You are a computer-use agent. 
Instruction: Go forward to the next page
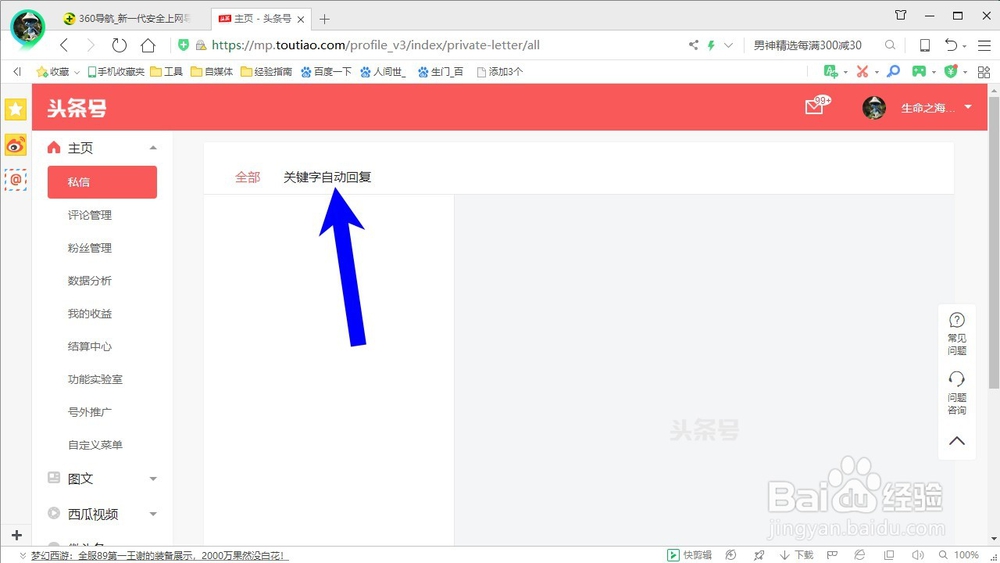point(91,45)
